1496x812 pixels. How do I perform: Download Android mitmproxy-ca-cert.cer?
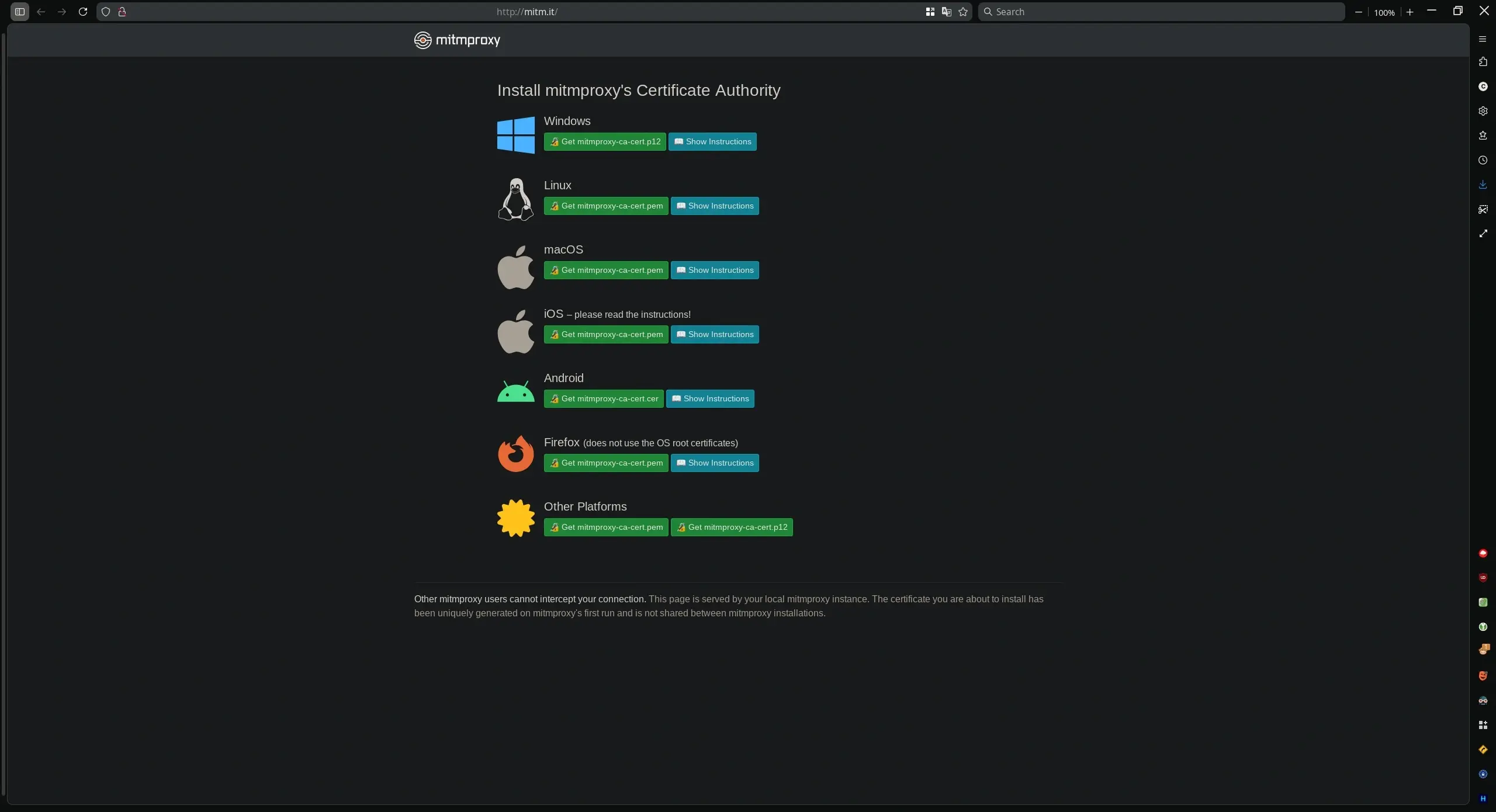604,399
